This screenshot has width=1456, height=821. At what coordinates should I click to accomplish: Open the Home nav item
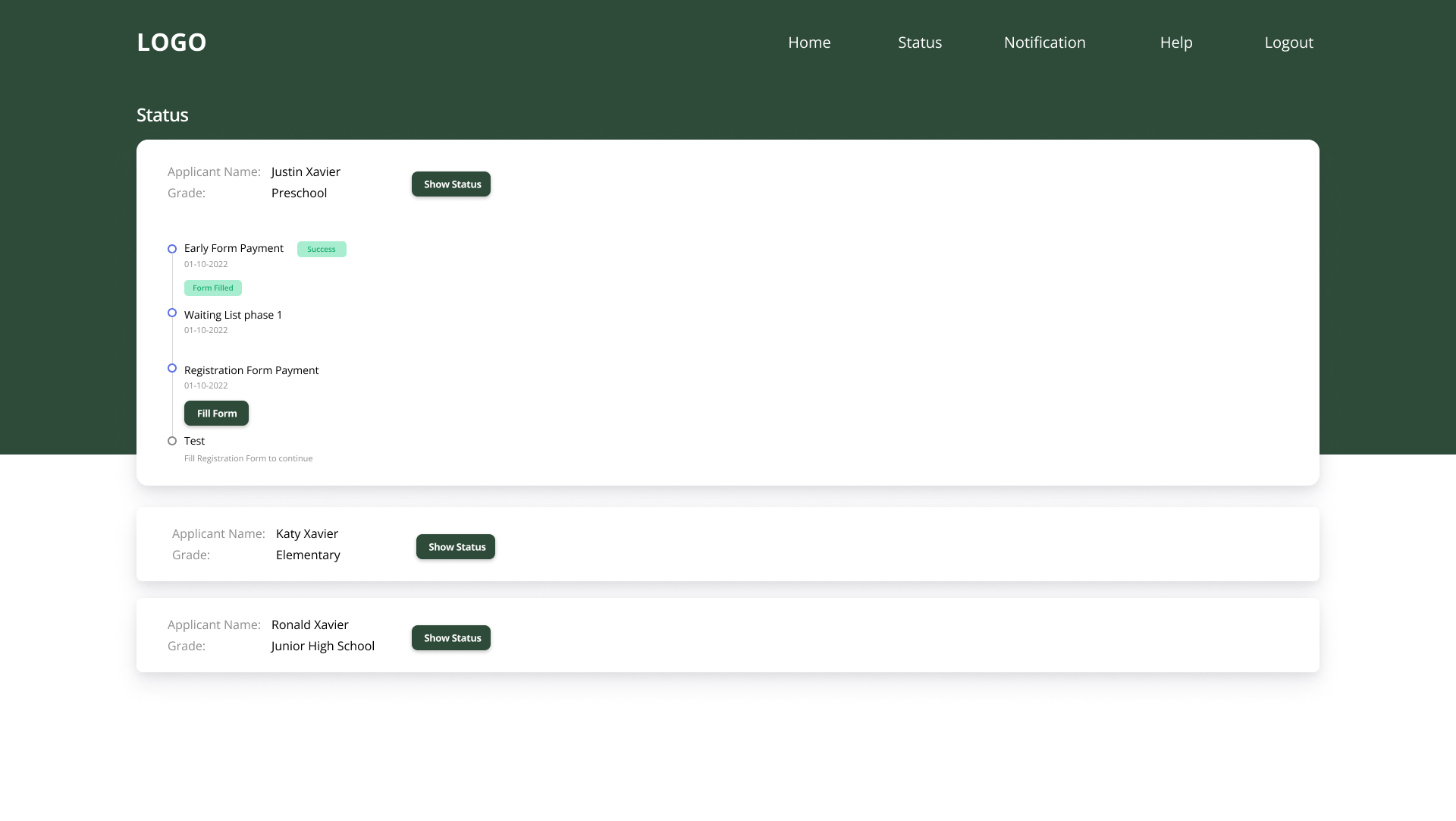[809, 42]
